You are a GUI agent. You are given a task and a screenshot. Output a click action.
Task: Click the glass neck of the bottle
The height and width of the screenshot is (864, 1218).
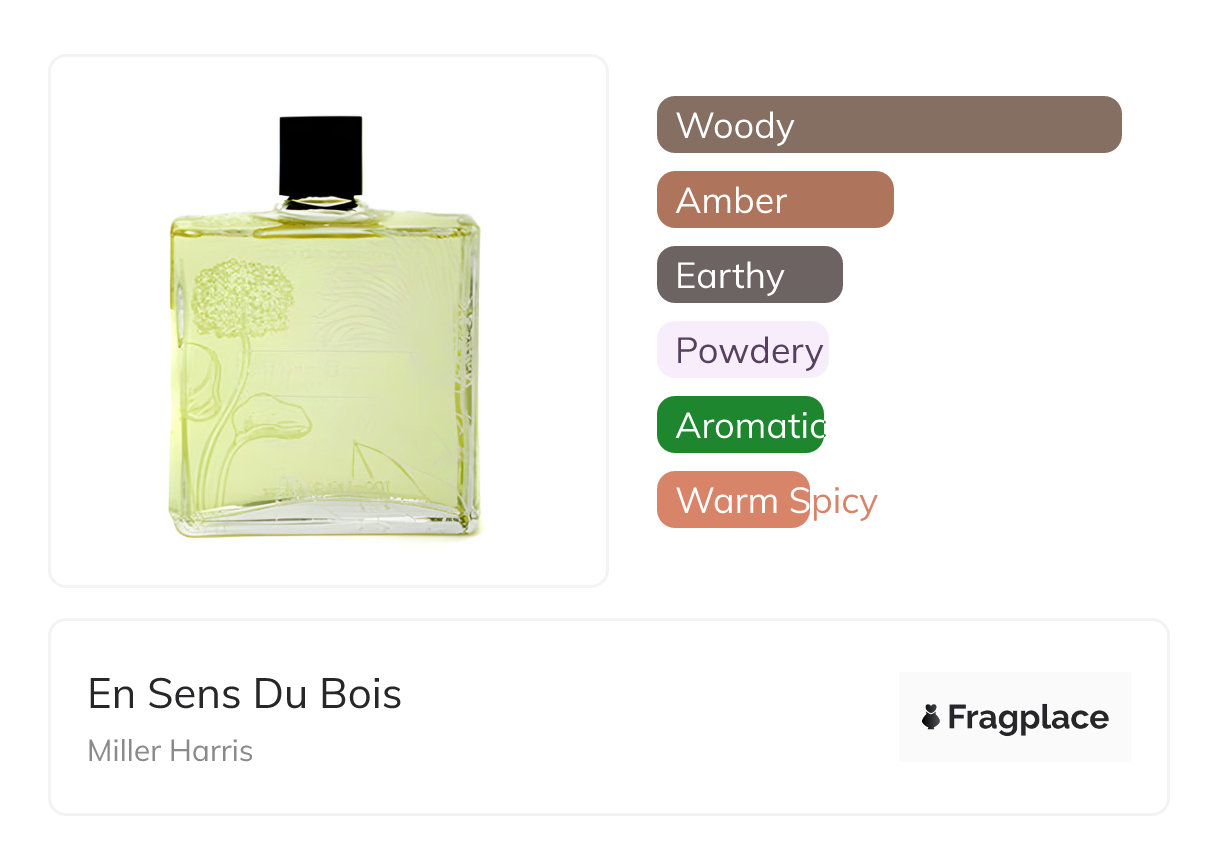point(321,205)
